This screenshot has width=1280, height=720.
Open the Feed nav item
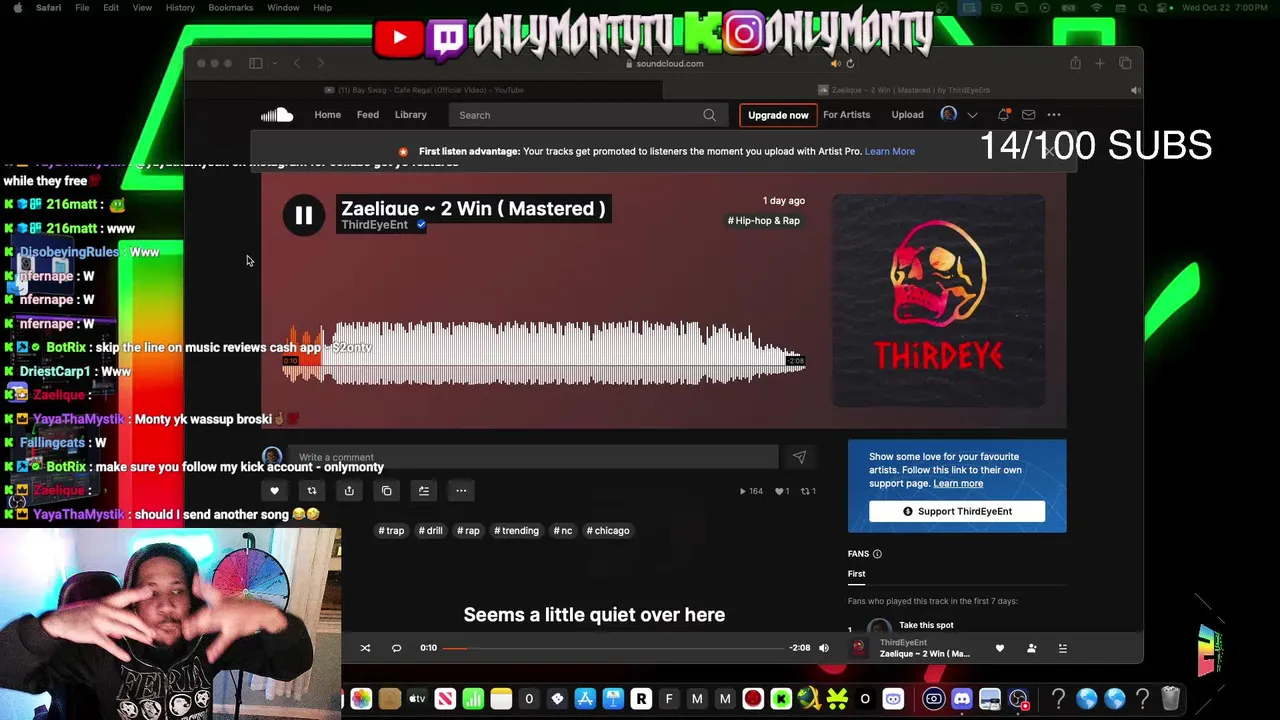pyautogui.click(x=368, y=115)
